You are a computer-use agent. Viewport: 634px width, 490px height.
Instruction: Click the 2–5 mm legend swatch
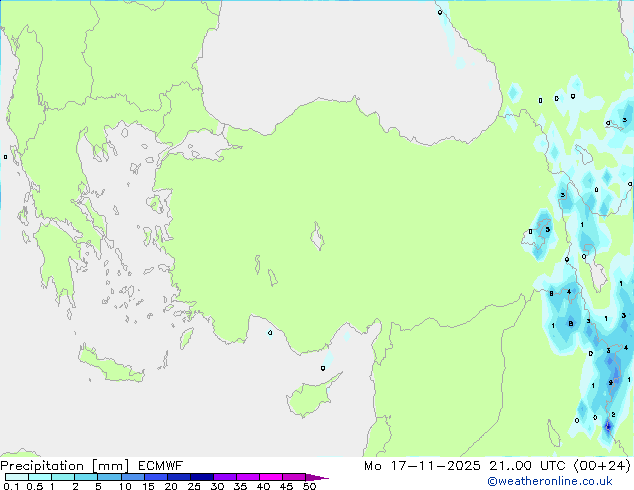pos(86,477)
